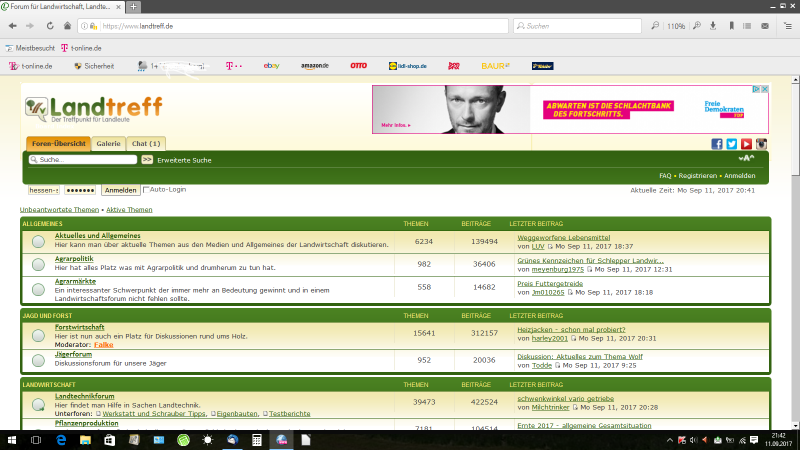The width and height of the screenshot is (800, 450).
Task: Submit forum search with >> button
Action: tap(147, 160)
